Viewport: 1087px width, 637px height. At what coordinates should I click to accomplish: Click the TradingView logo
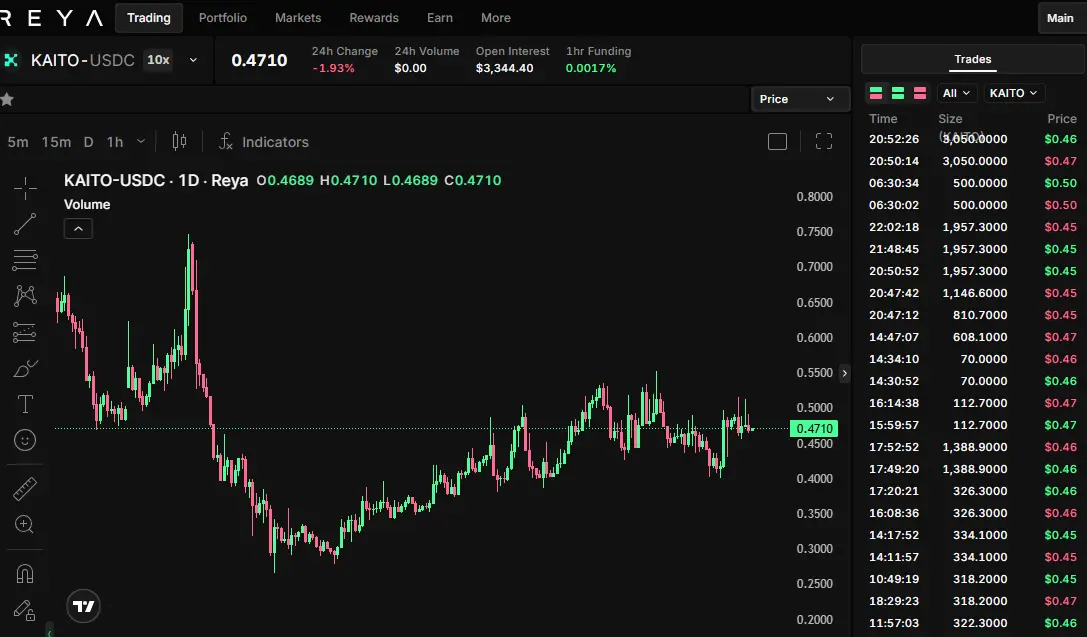click(83, 607)
